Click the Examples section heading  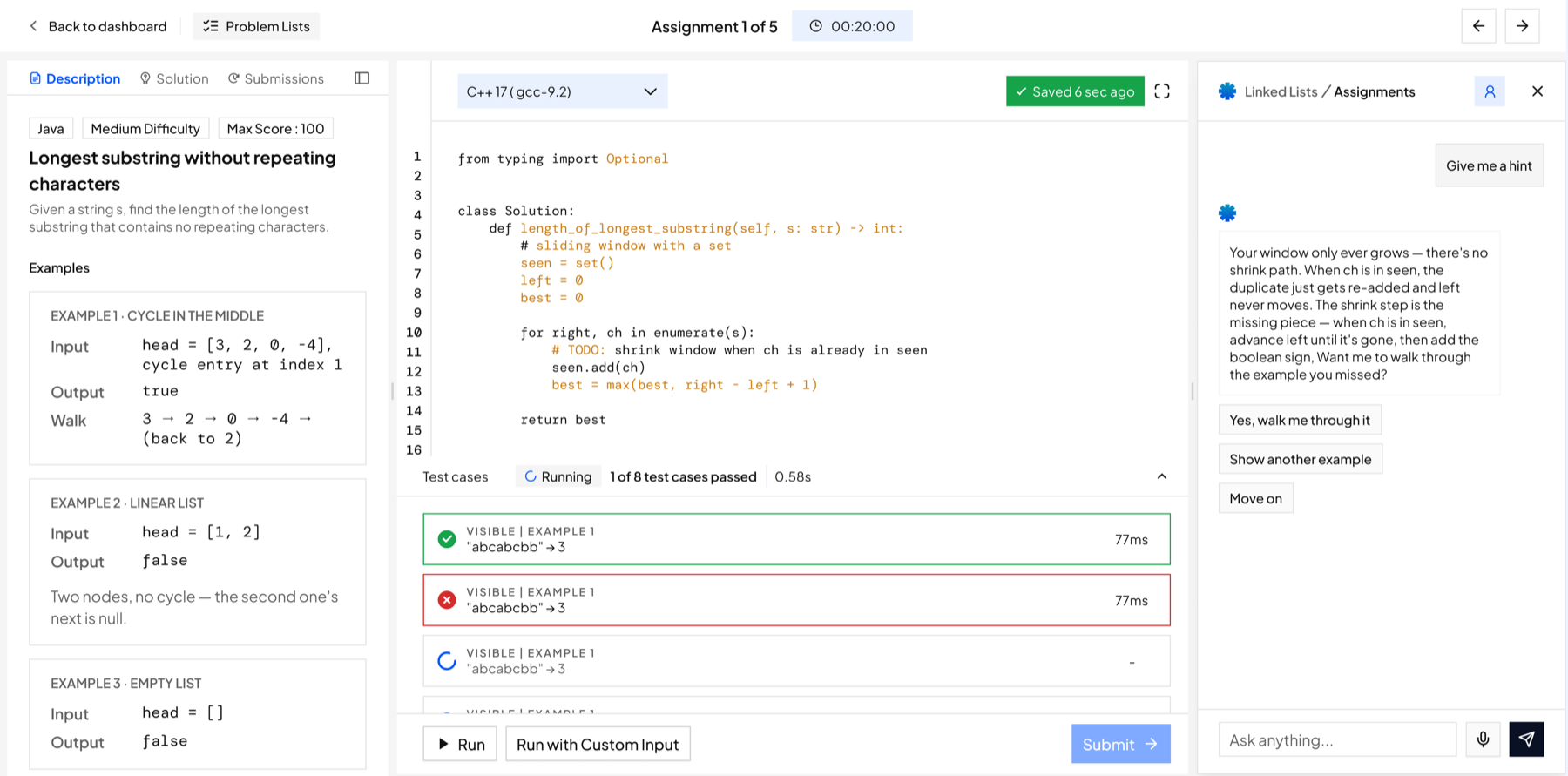pos(59,267)
